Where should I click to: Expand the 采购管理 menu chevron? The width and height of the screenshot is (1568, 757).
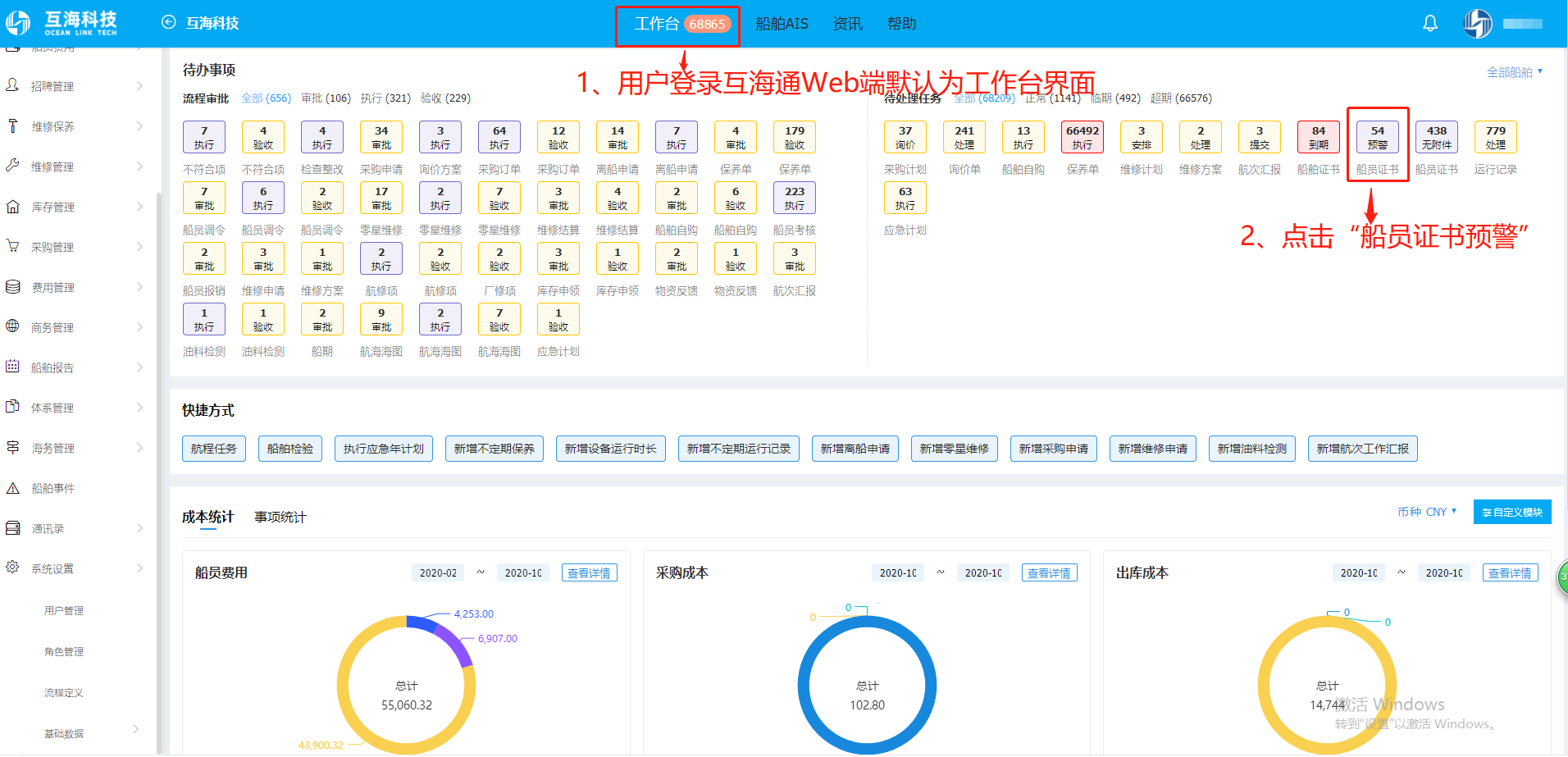[139, 246]
